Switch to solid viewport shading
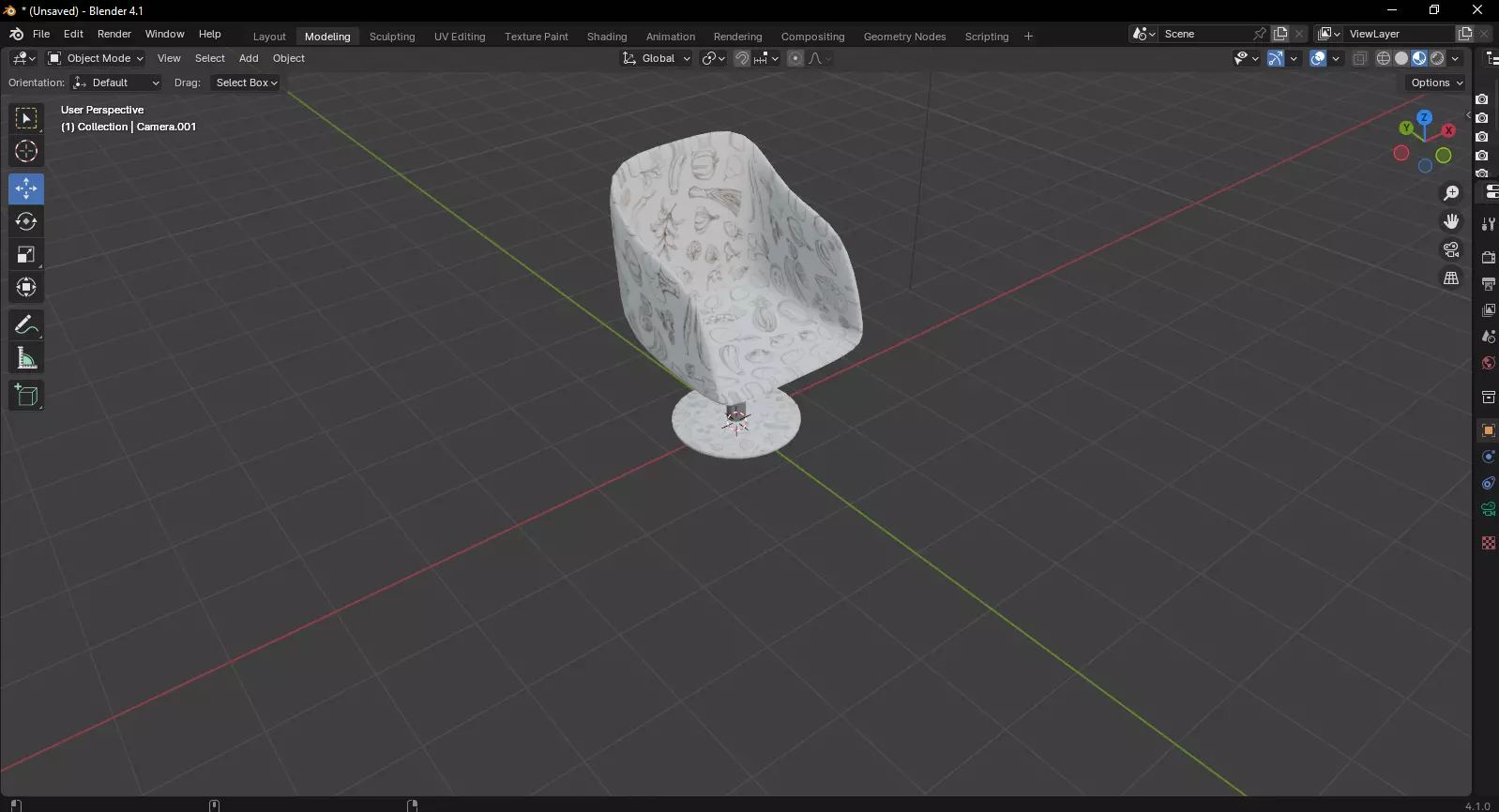1499x812 pixels. [x=1401, y=58]
